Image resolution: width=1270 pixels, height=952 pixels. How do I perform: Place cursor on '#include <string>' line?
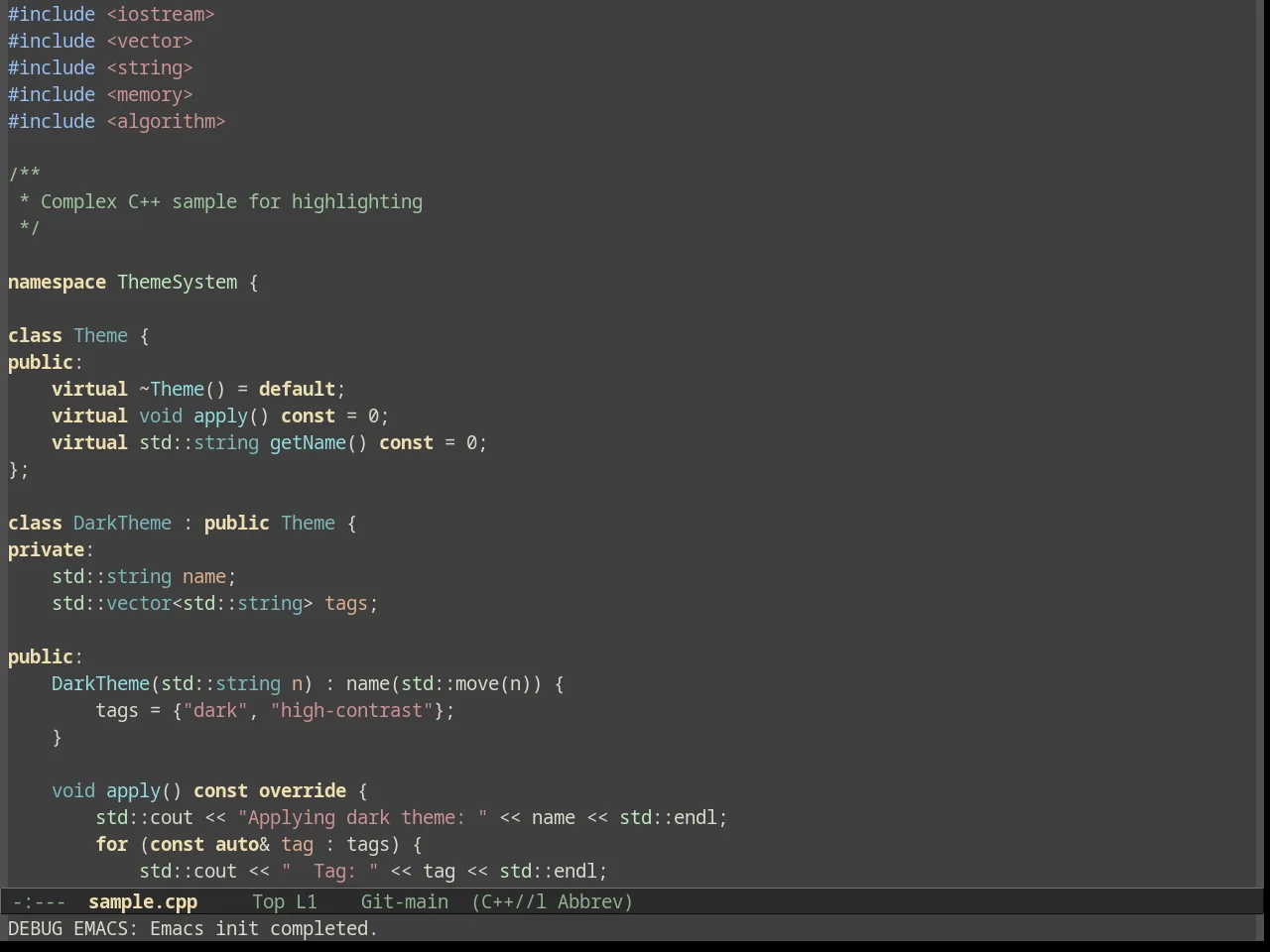tap(100, 68)
